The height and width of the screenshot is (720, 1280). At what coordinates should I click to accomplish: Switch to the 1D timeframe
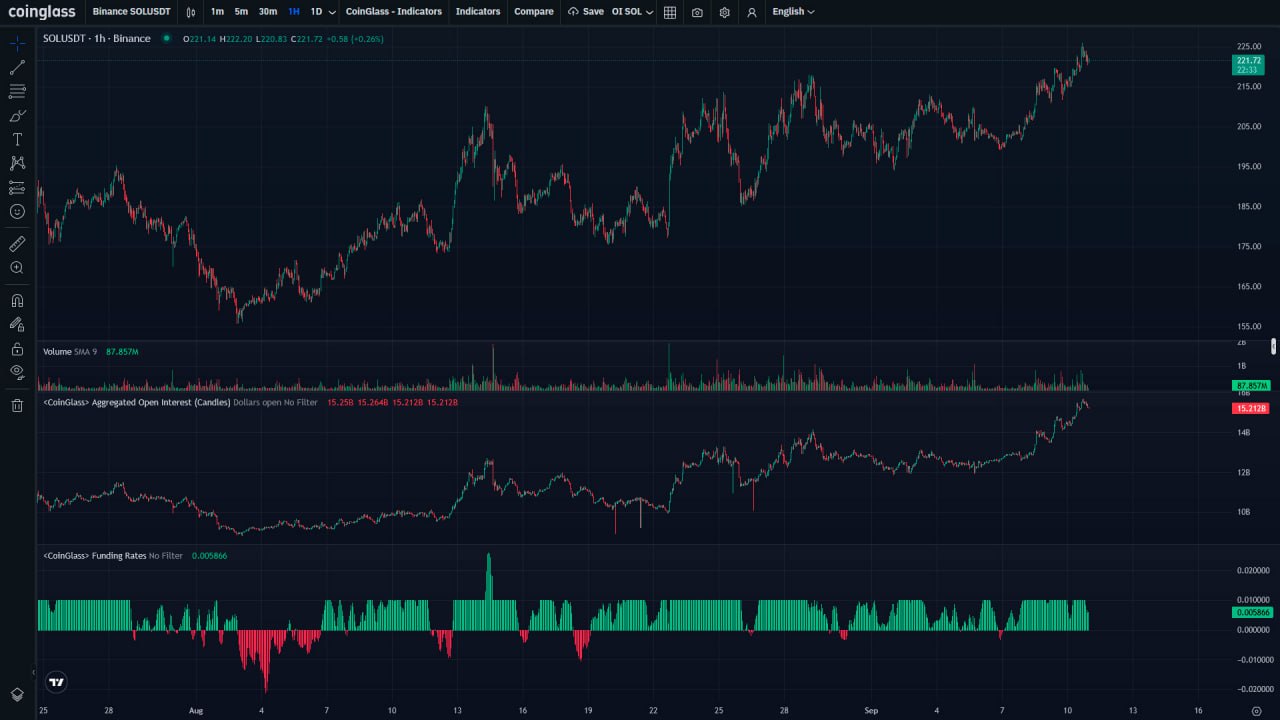(316, 12)
